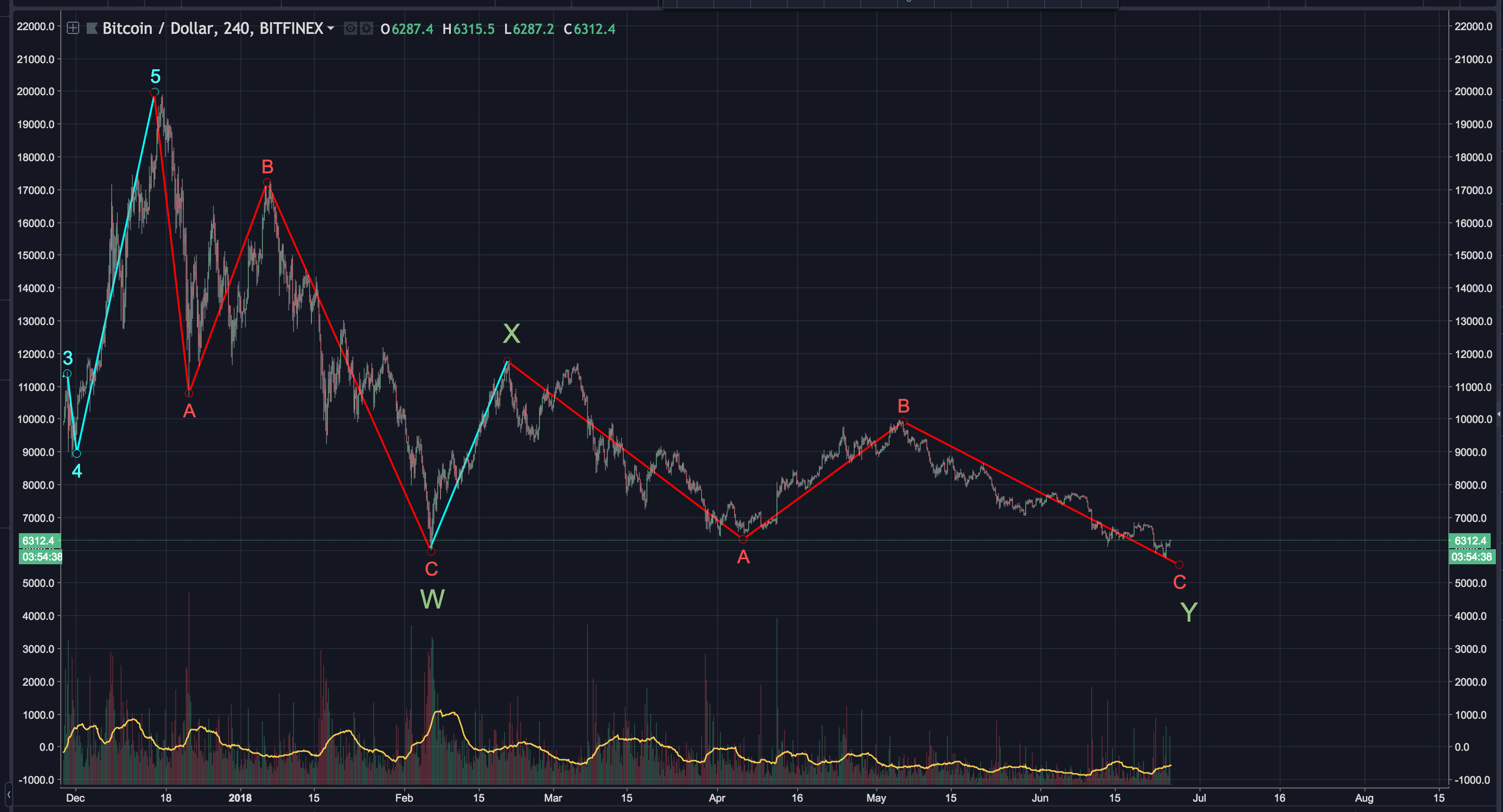Click the Jul label on time axis

[1199, 797]
